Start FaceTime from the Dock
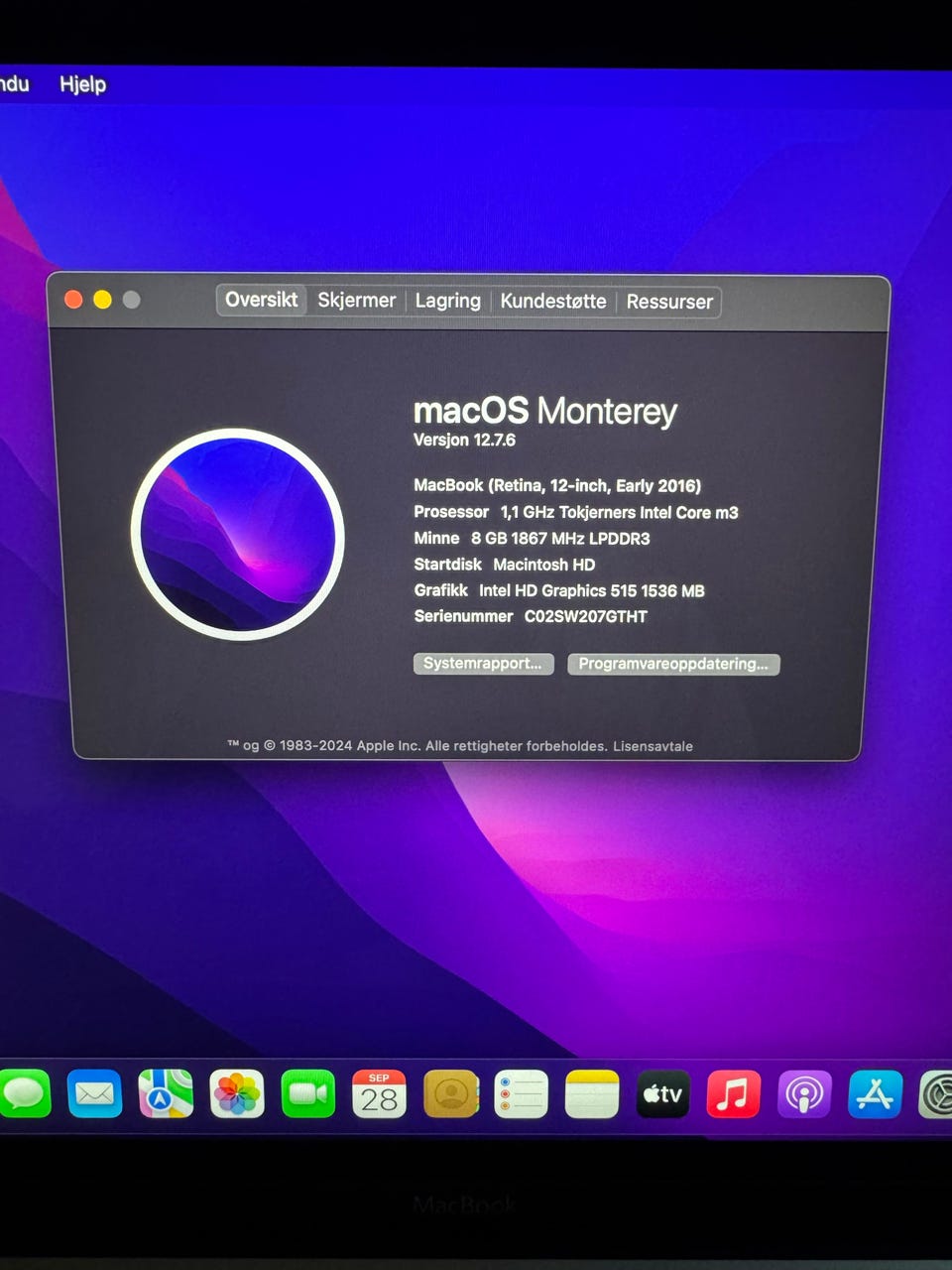Screen dimensions: 952x1270 pos(308,1093)
